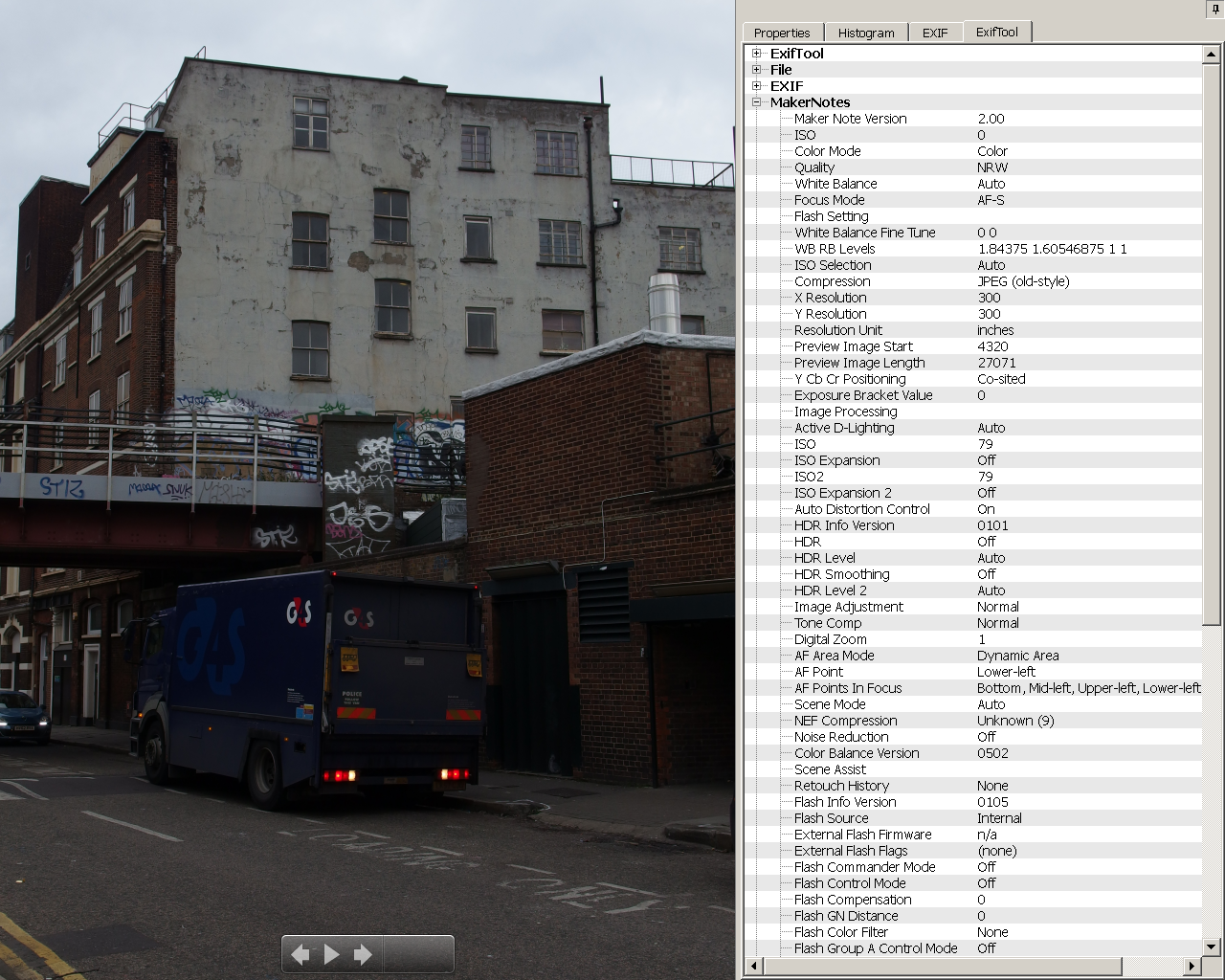Go to the previous image using left arrow
This screenshot has height=980, width=1225.
(x=301, y=954)
